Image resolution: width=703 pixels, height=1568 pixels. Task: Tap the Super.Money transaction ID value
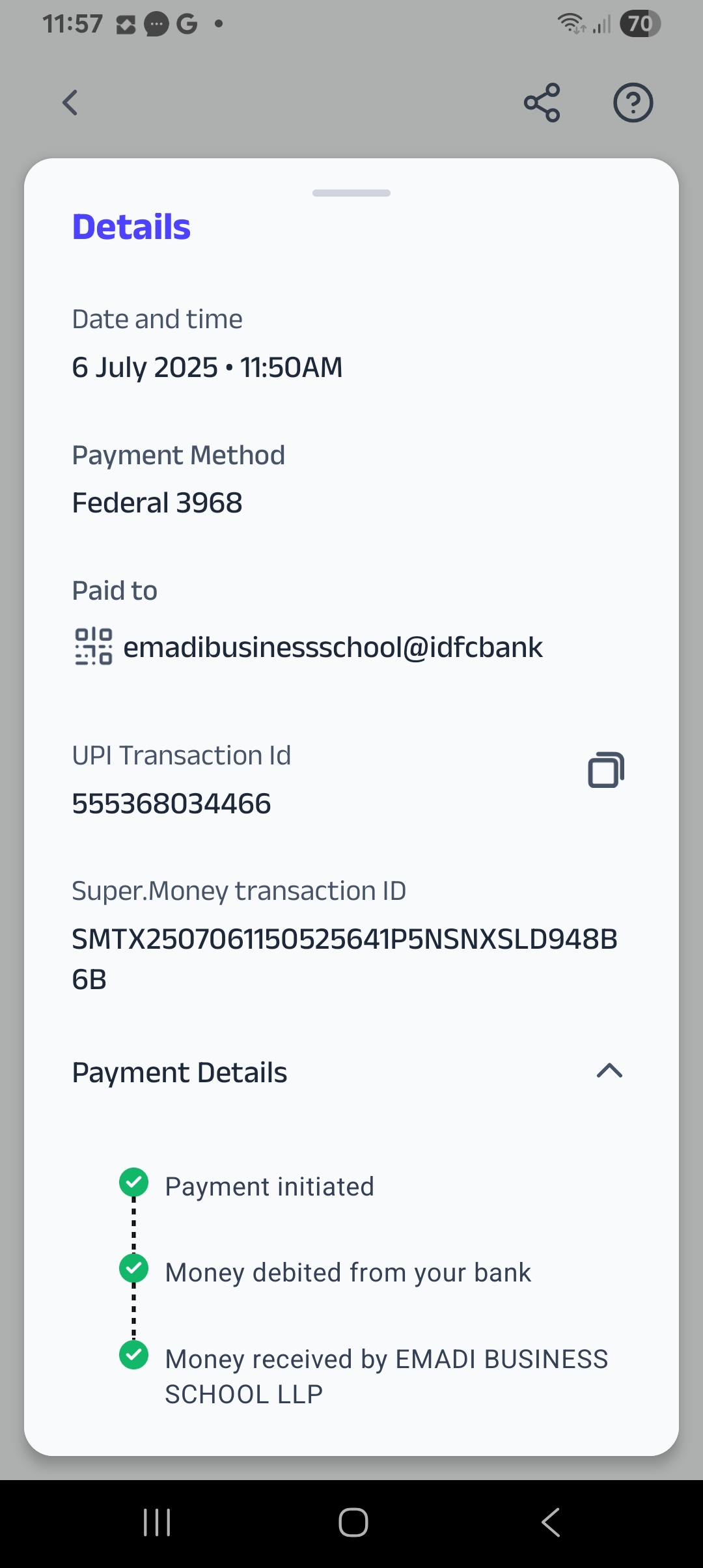pos(344,959)
